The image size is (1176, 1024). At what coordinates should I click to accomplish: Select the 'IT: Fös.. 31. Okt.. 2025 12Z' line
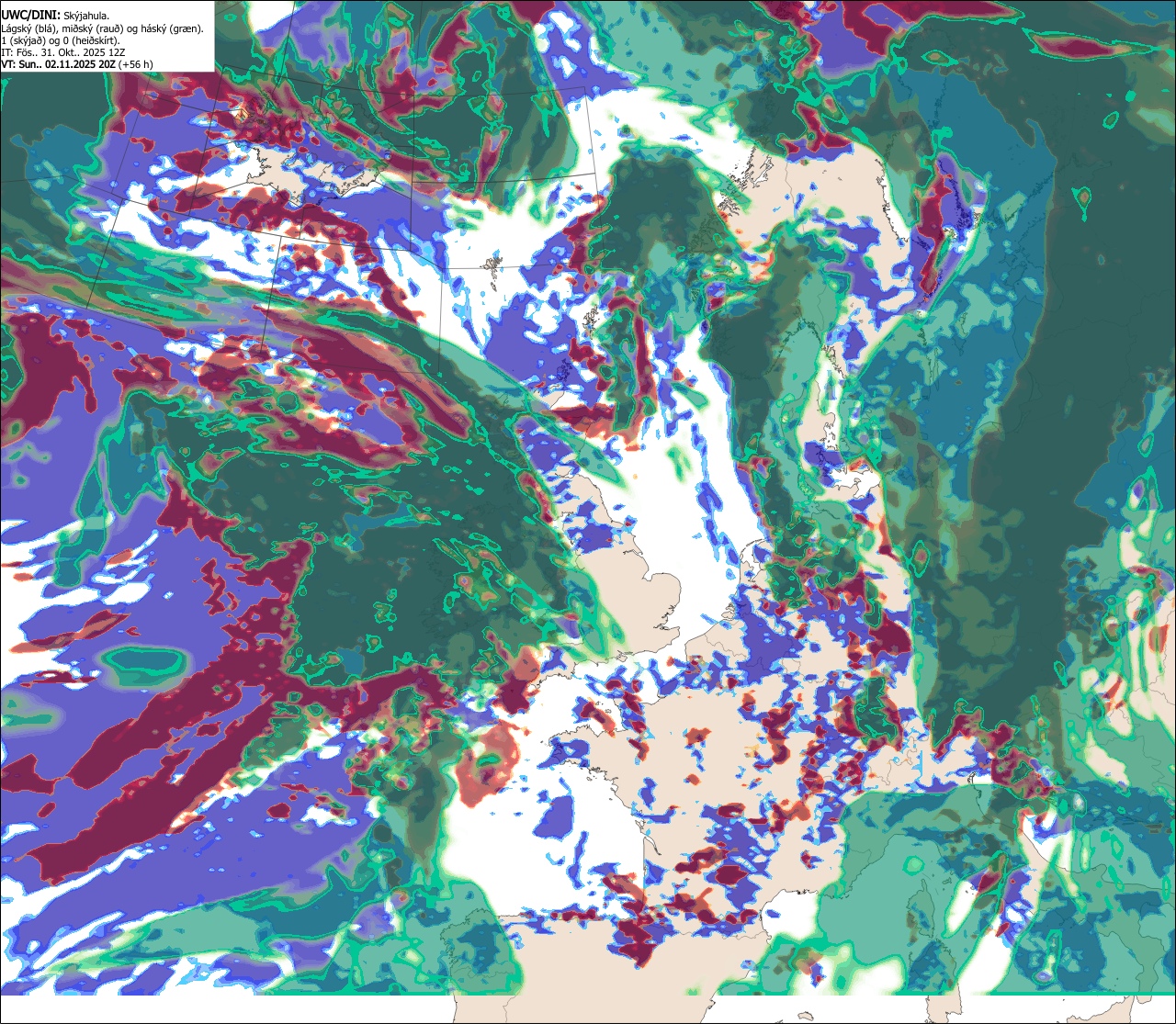[x=62, y=52]
